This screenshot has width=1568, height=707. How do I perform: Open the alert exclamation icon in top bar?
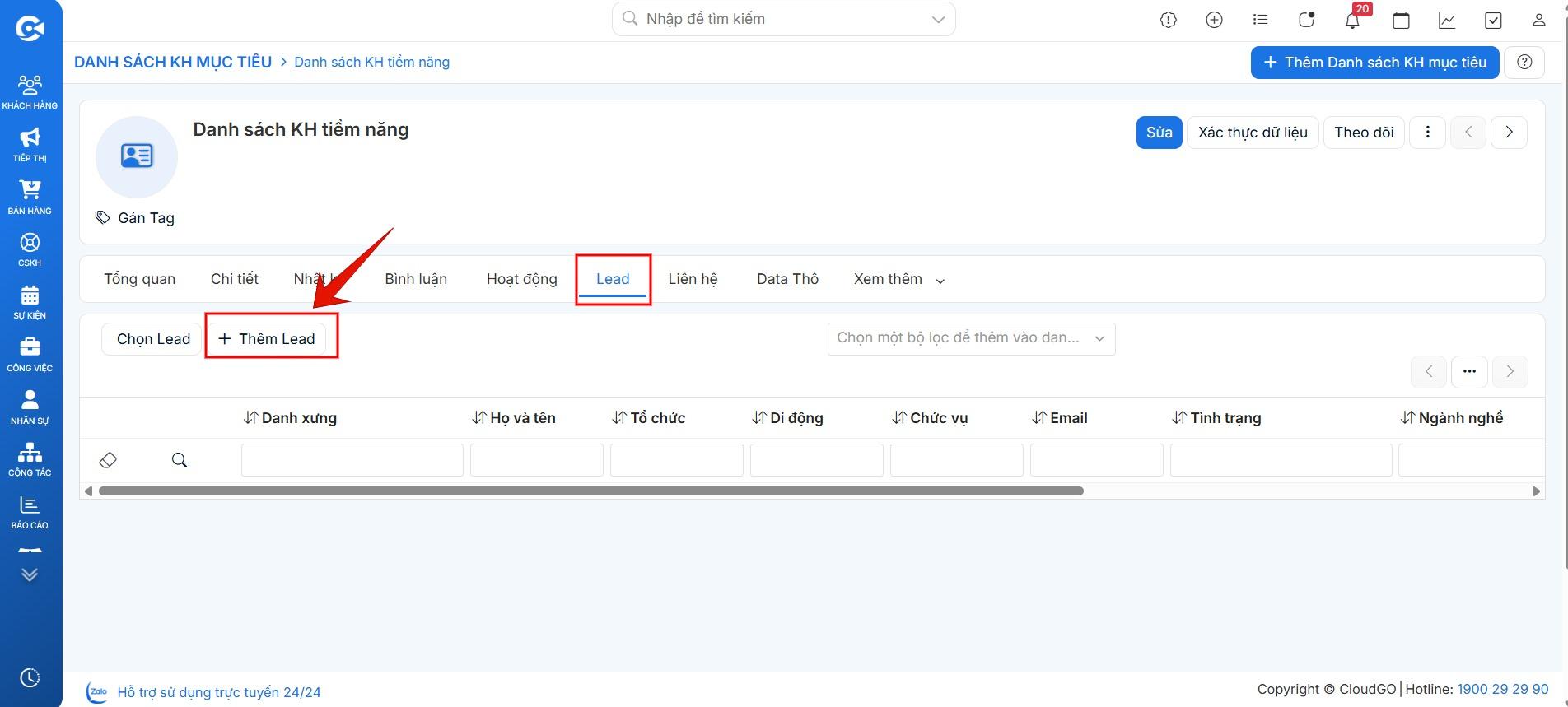click(x=1169, y=20)
